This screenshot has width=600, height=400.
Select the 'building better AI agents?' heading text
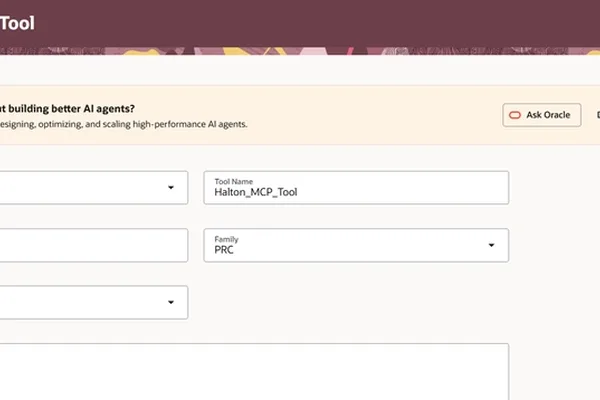point(72,109)
